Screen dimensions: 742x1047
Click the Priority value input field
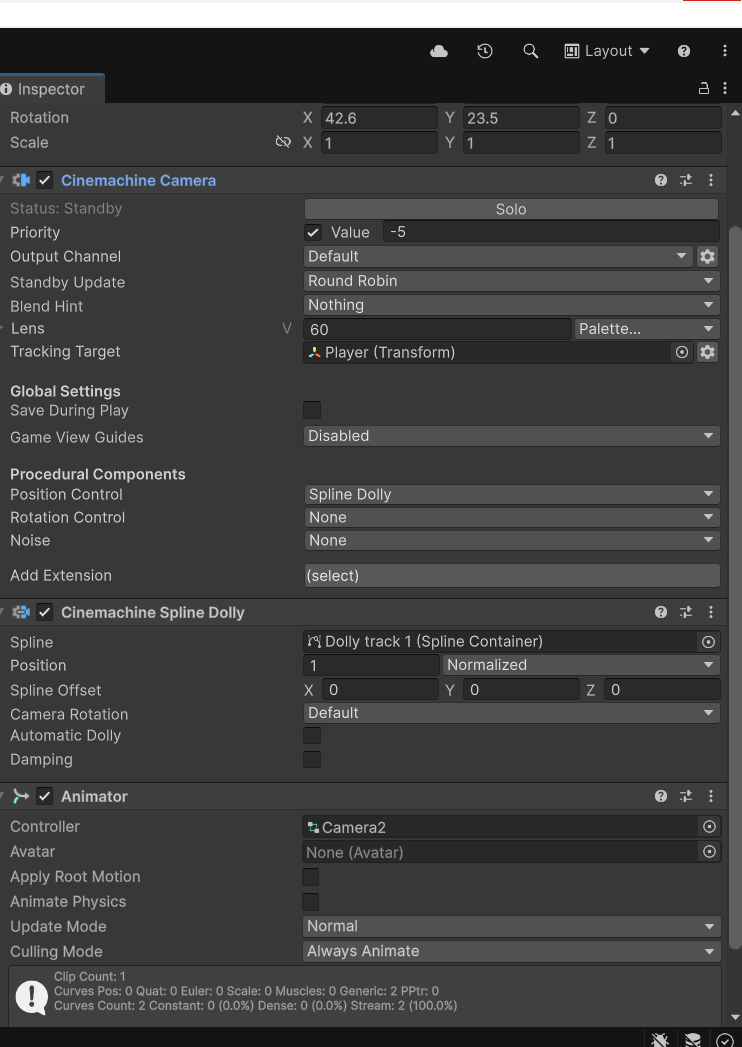[x=550, y=232]
